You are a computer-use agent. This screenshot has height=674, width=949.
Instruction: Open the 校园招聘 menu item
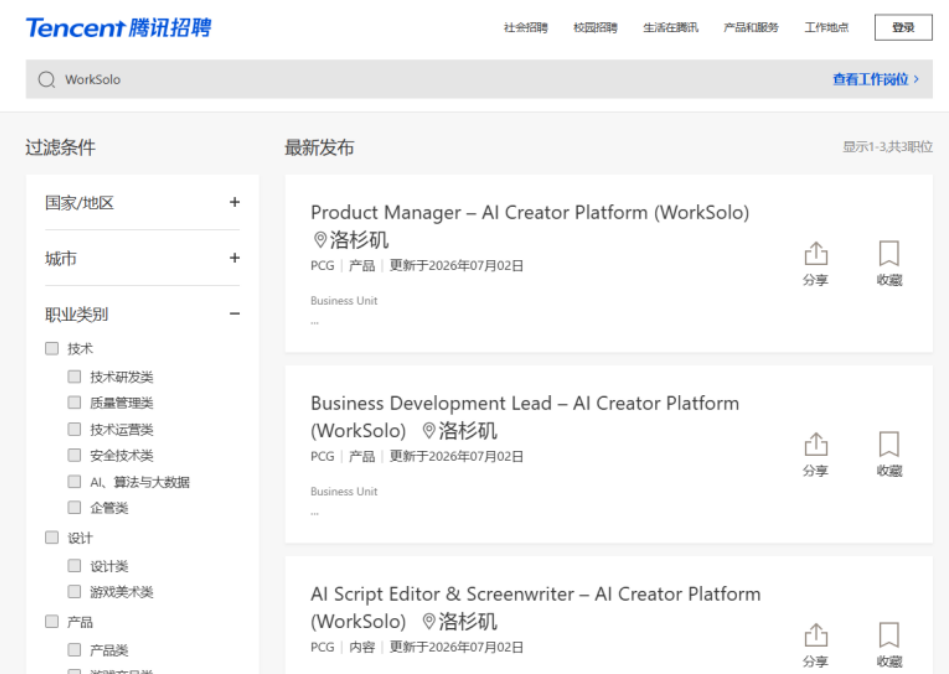[x=596, y=28]
